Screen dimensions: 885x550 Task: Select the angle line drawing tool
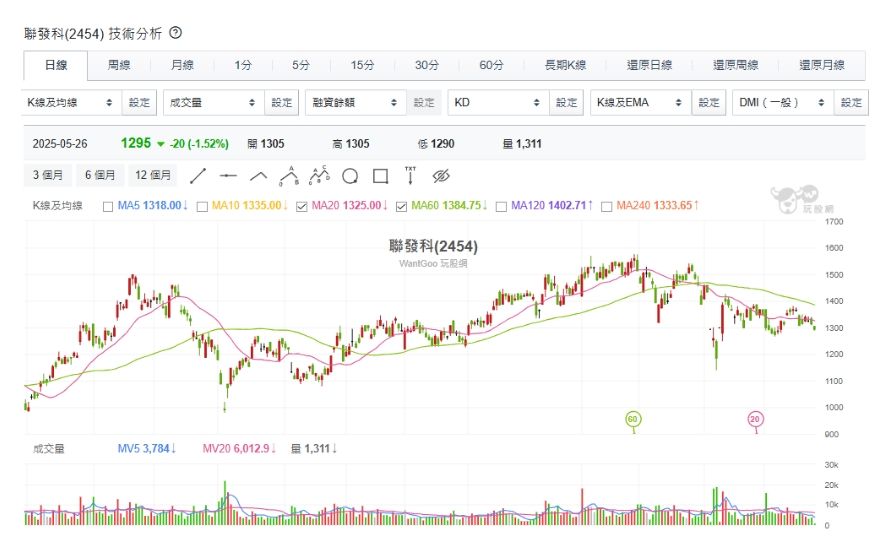(259, 176)
